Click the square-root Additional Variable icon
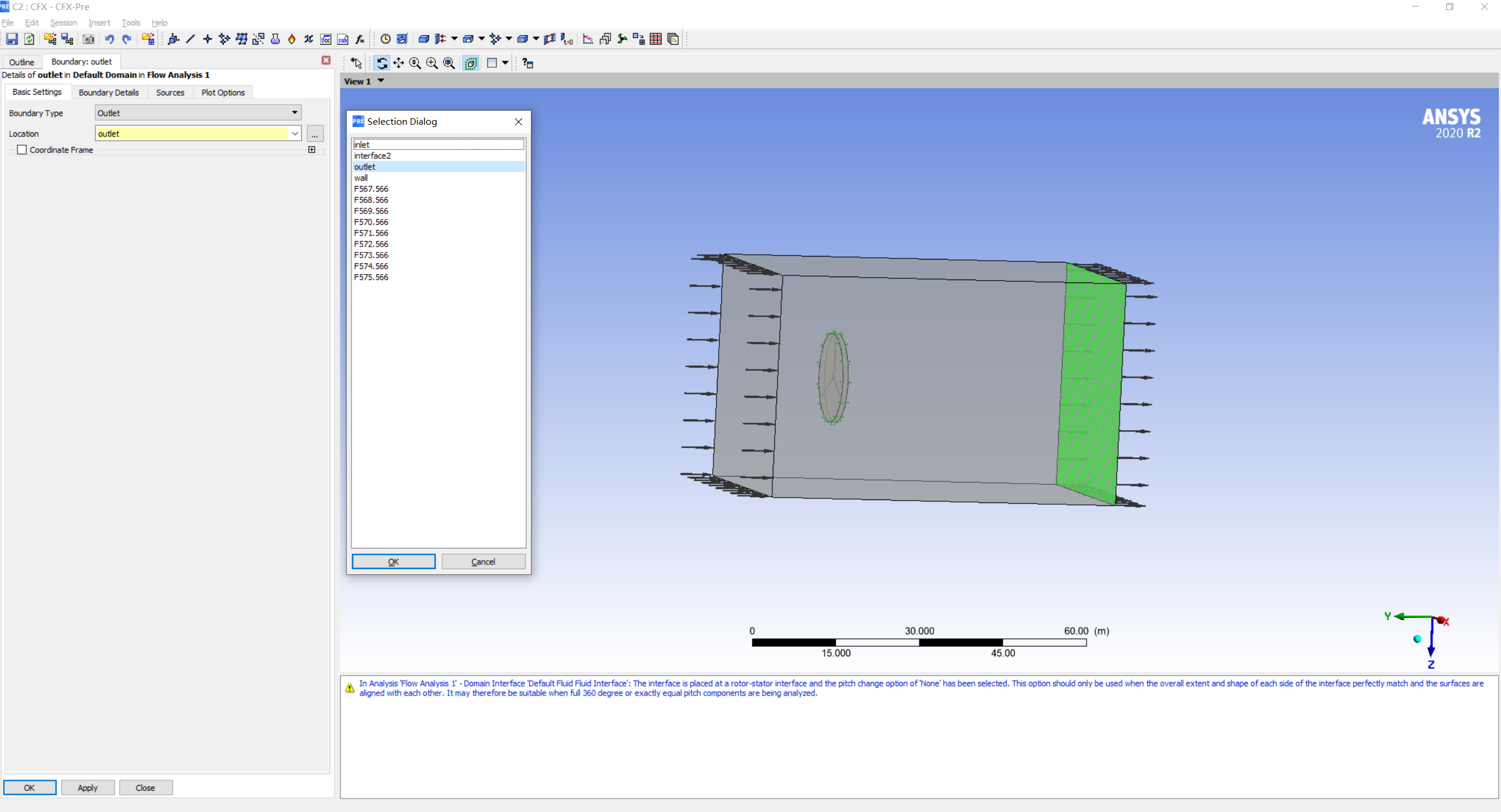 pos(326,39)
